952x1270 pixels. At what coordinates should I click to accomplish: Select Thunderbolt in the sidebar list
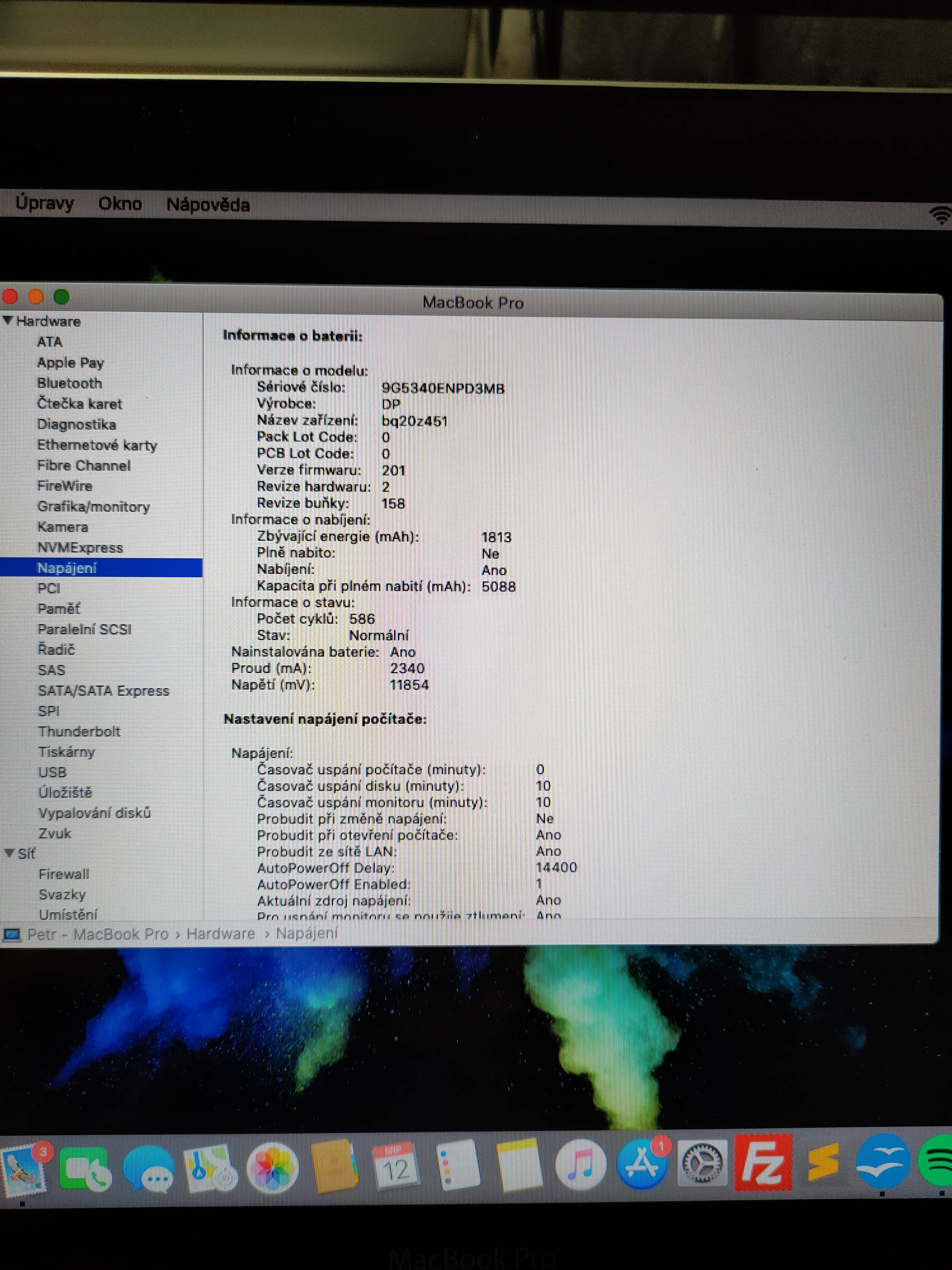click(79, 731)
